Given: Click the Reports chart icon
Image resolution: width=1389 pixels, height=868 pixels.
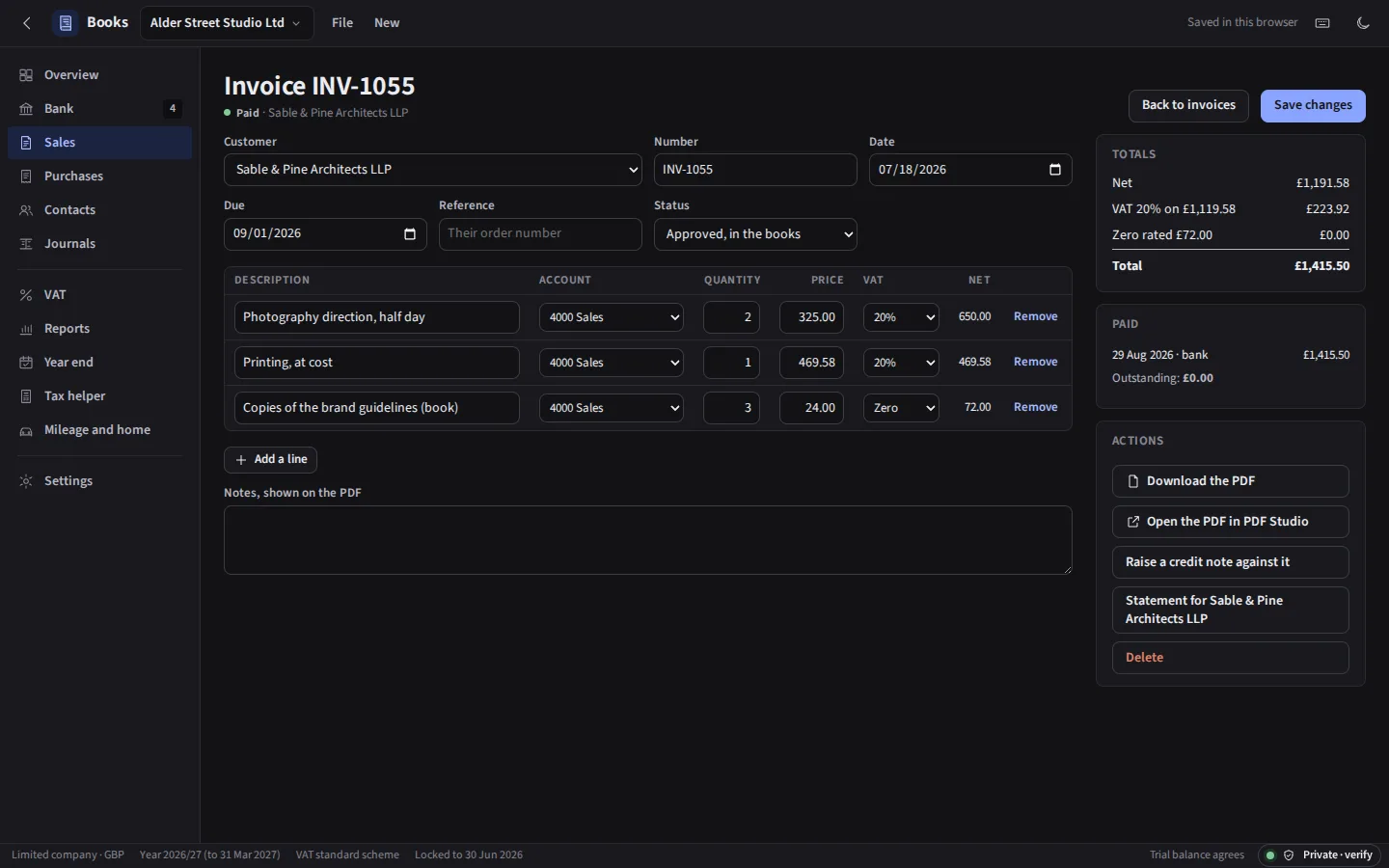Looking at the screenshot, I should 26,329.
